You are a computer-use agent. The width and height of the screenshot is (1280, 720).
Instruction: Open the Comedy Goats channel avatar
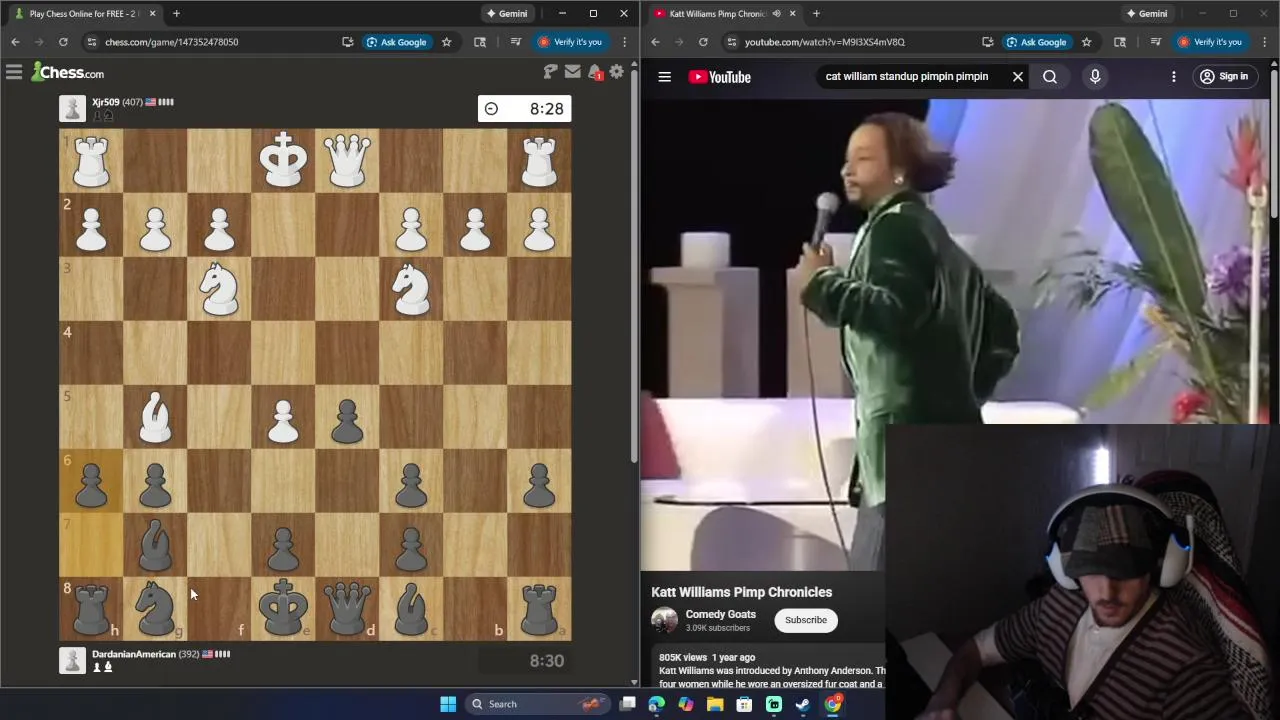click(664, 621)
